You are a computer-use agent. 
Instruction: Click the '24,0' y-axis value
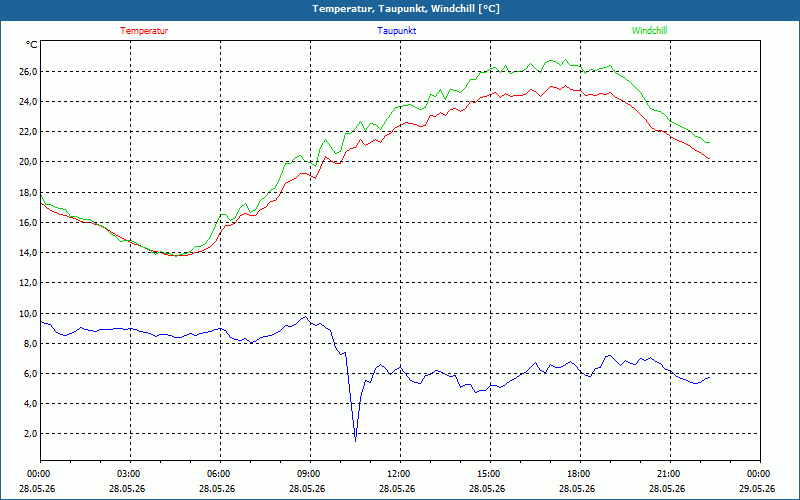click(29, 102)
